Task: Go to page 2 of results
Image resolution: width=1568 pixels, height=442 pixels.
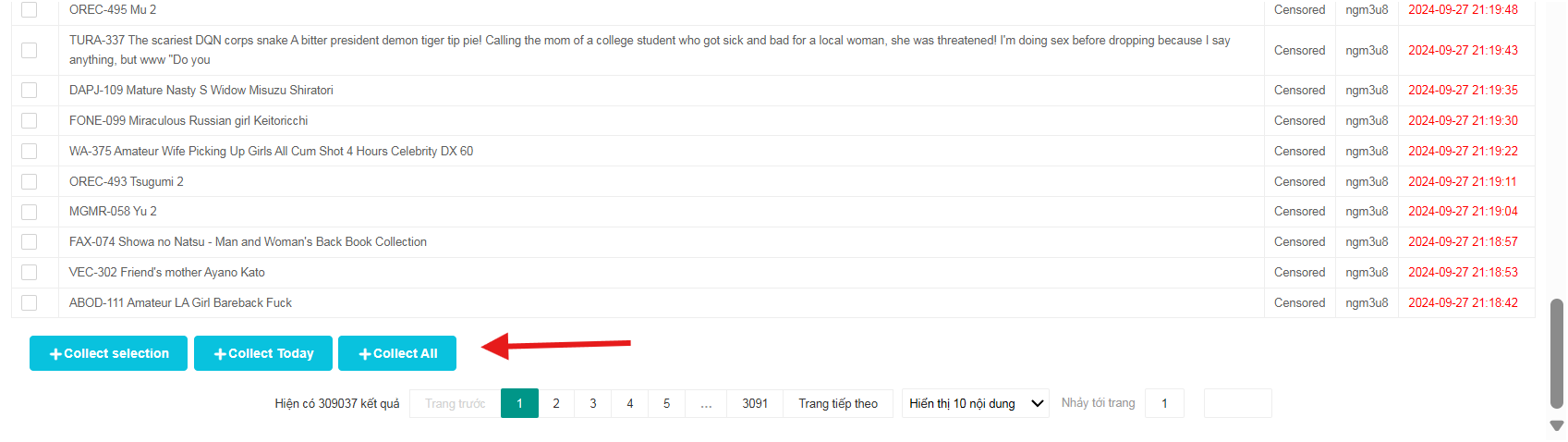Action: [x=556, y=403]
